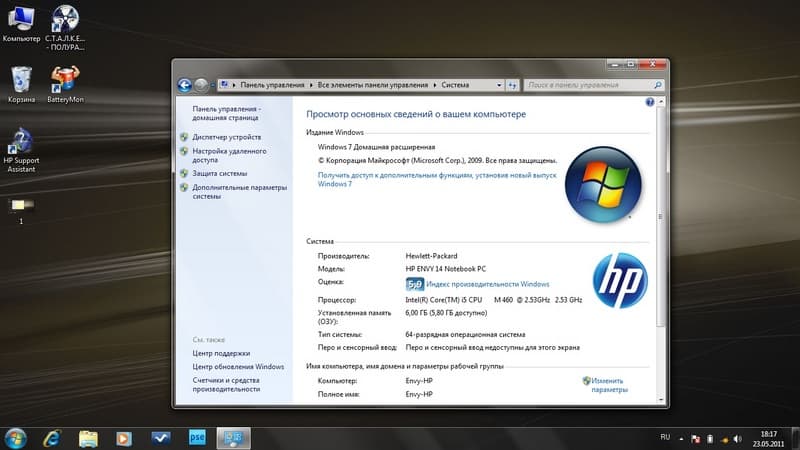Click the search magnifier icon
Image resolution: width=800 pixels, height=450 pixels.
(658, 85)
